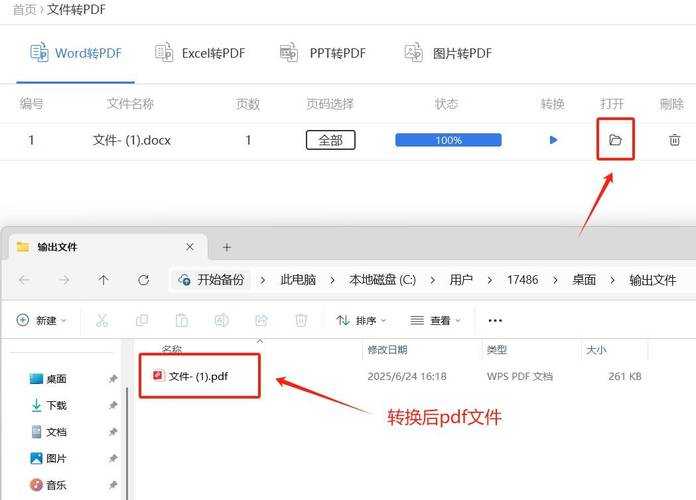Select the PPT转PDF tab
The image size is (696, 500).
coord(323,53)
